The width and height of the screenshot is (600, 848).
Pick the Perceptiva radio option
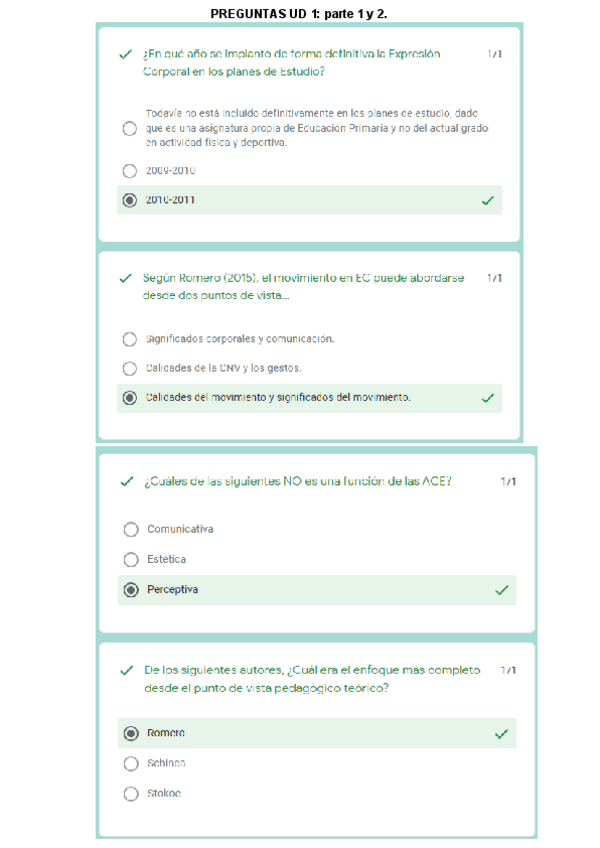(x=131, y=590)
